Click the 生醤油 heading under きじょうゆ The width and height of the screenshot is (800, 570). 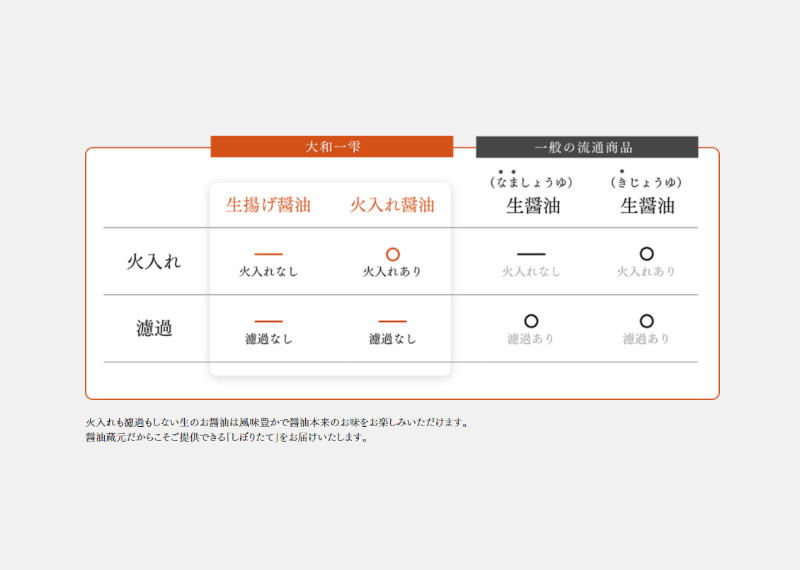646,205
